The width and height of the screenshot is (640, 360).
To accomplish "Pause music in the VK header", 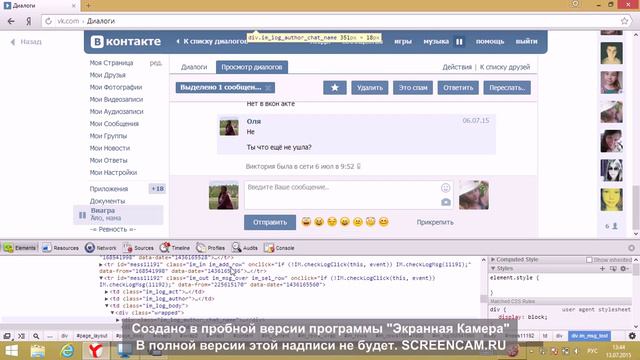I will tap(459, 41).
